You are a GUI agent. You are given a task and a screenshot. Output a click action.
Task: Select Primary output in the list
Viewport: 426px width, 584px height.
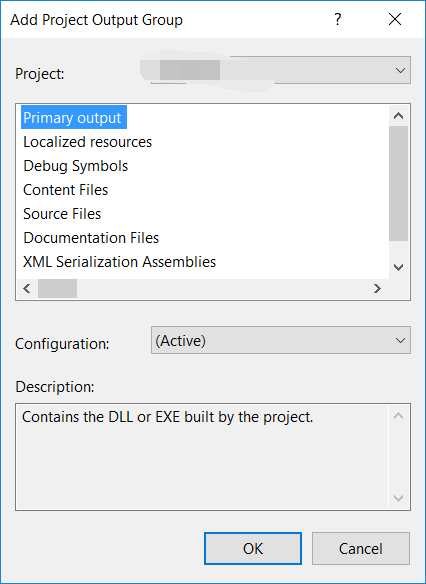tap(74, 118)
